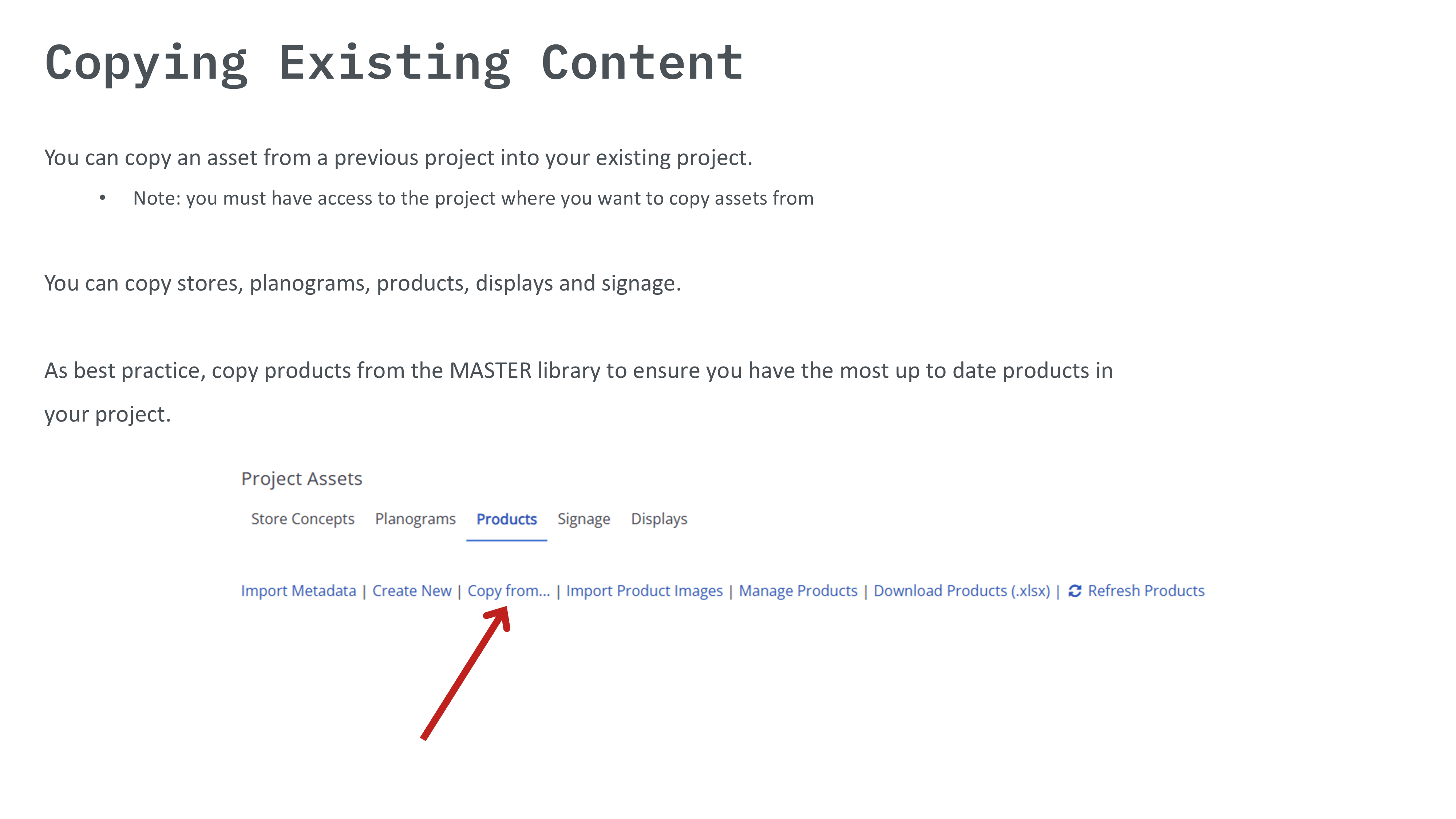Show the Displays tab
This screenshot has width=1456, height=819.
(x=658, y=519)
